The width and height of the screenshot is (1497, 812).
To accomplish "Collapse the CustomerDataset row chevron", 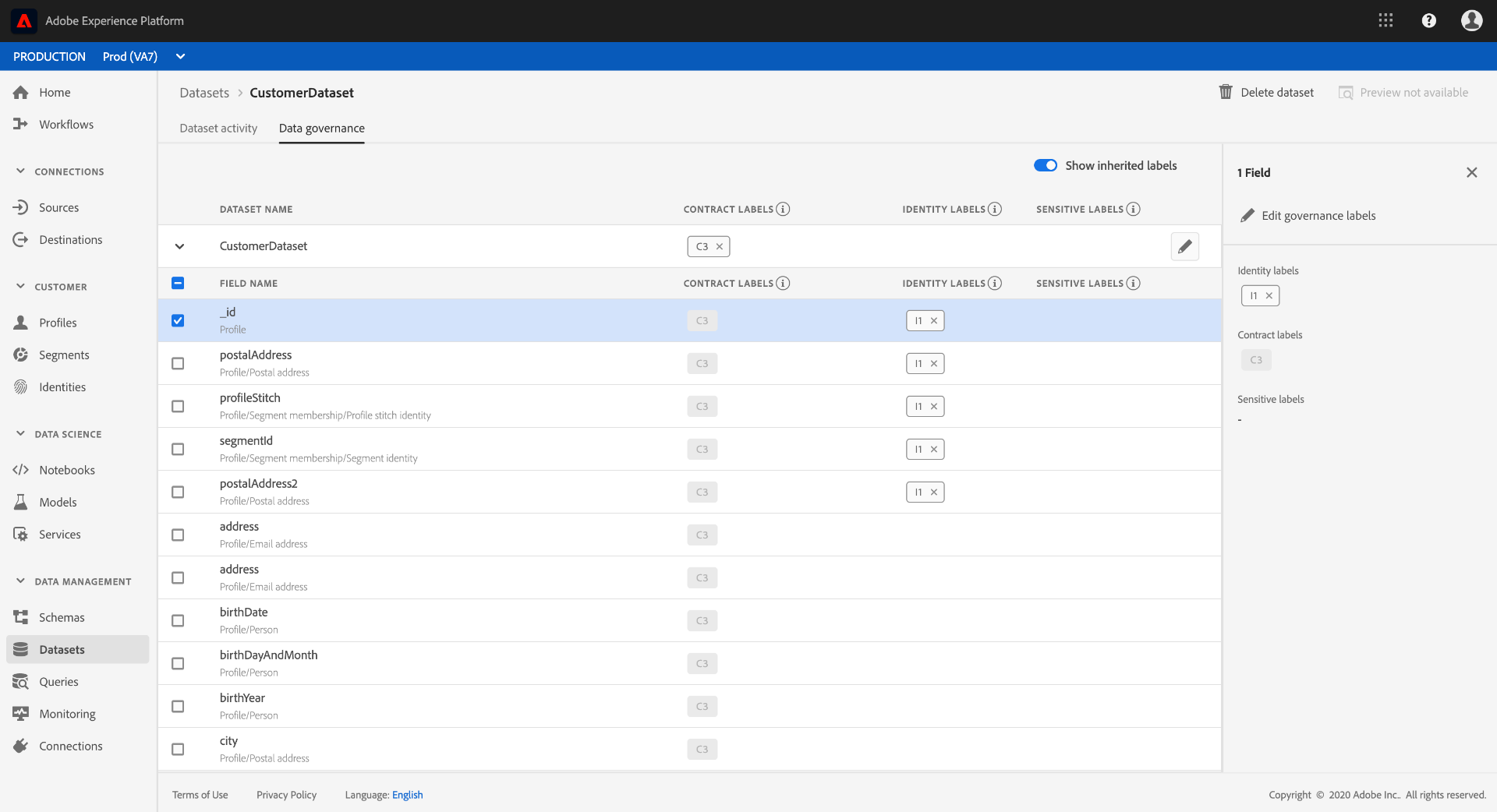I will 179,247.
